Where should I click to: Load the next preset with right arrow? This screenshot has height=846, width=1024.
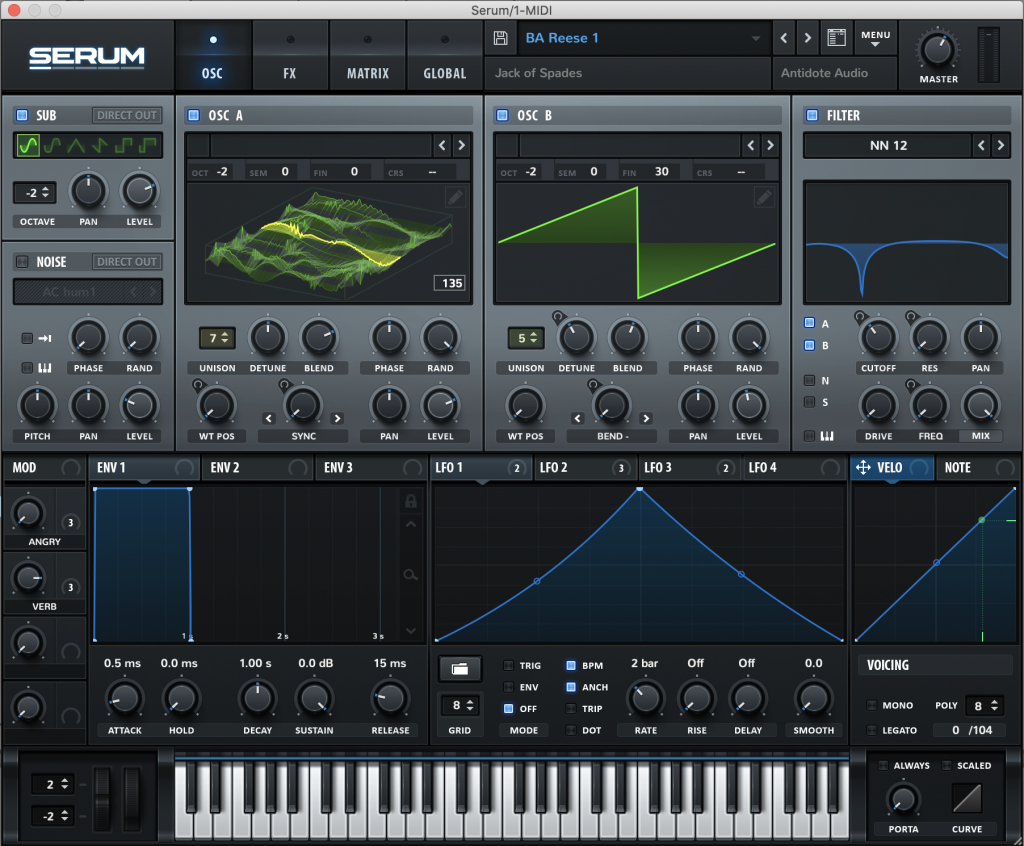point(807,39)
